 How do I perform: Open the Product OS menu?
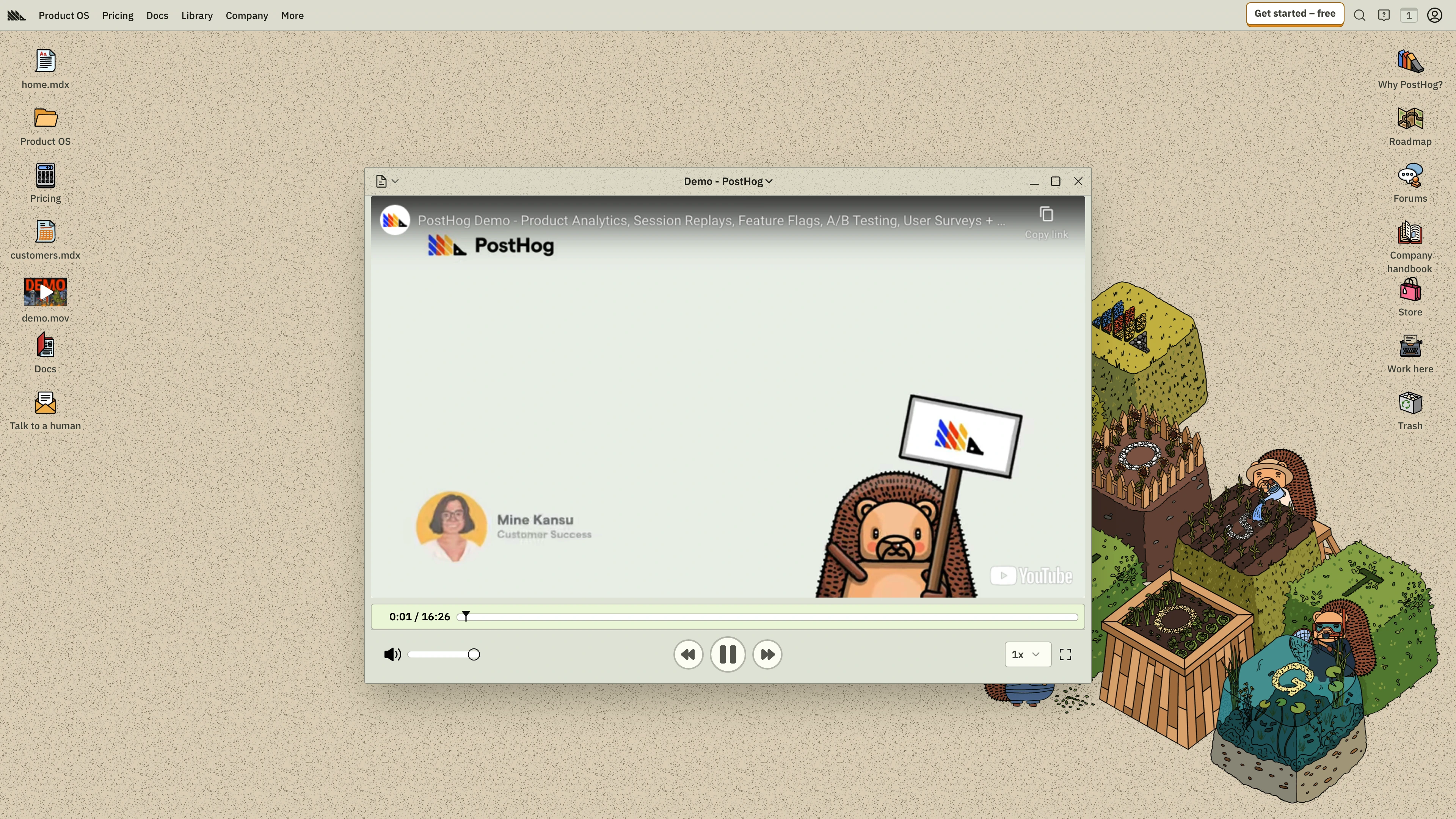click(64, 15)
